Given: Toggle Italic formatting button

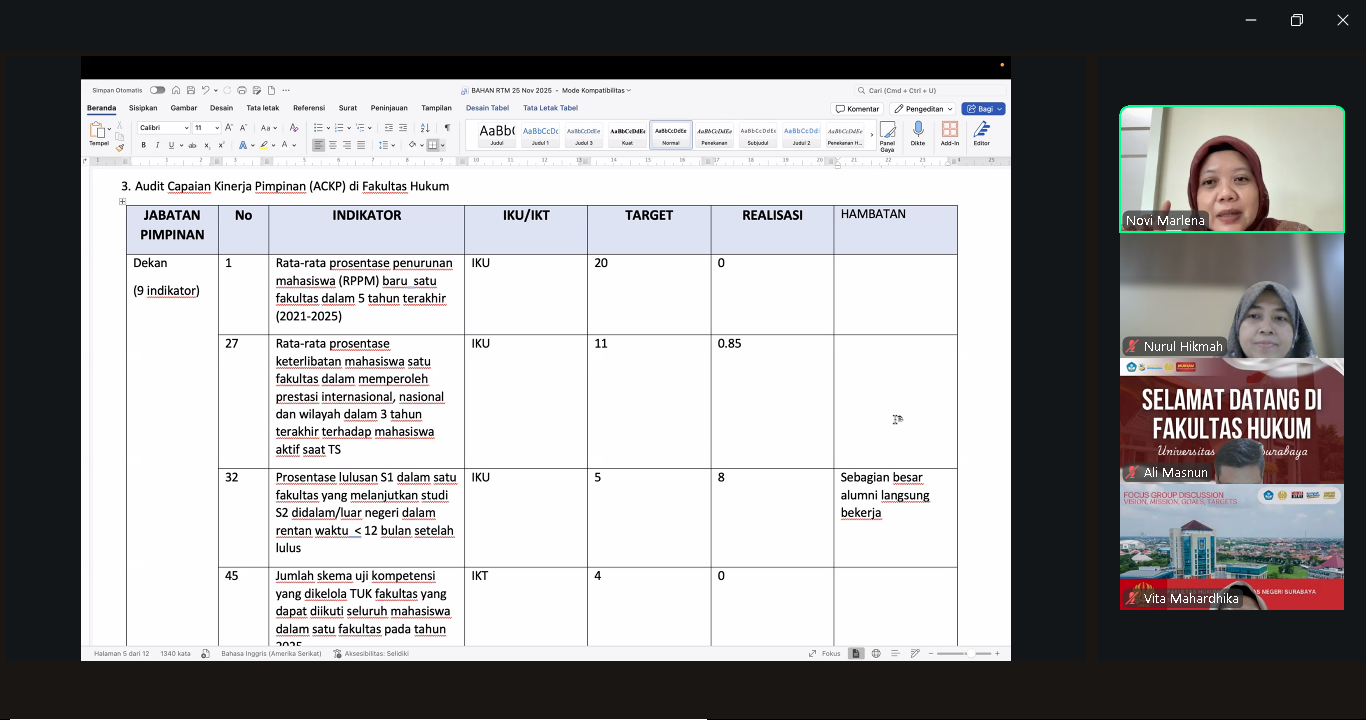Looking at the screenshot, I should pyautogui.click(x=156, y=145).
